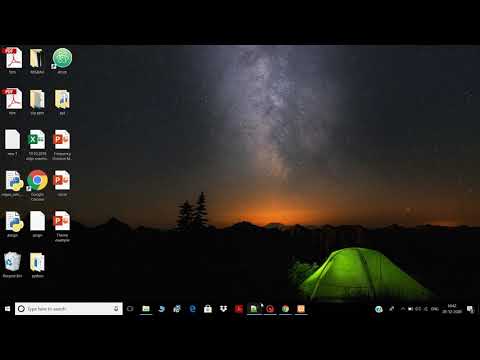Open the taskbar clock and date

[x=452, y=309]
